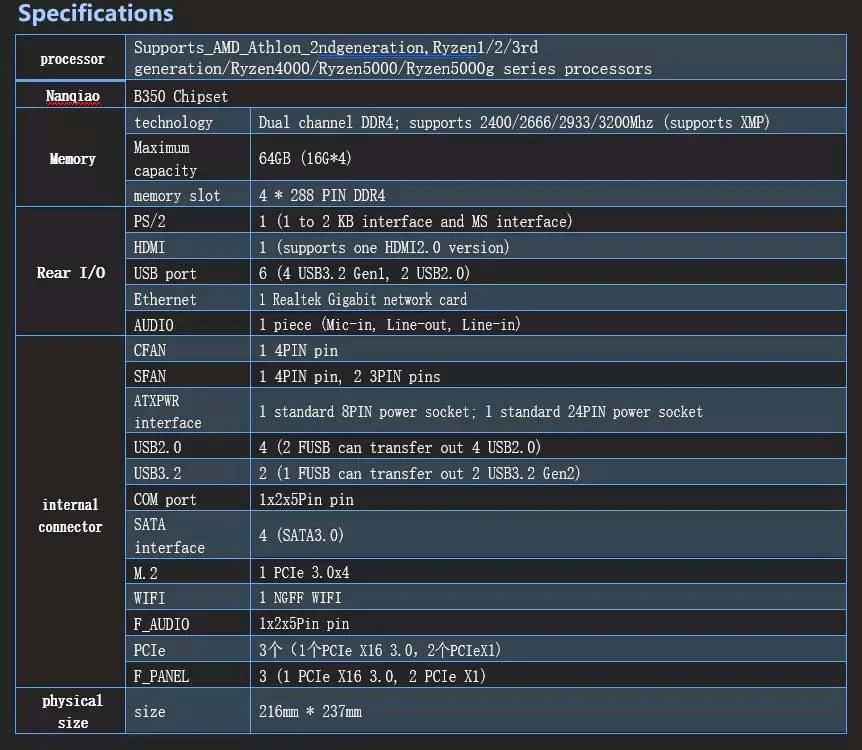This screenshot has width=862, height=750.
Task: Click the USB port row label
Action: click(164, 273)
